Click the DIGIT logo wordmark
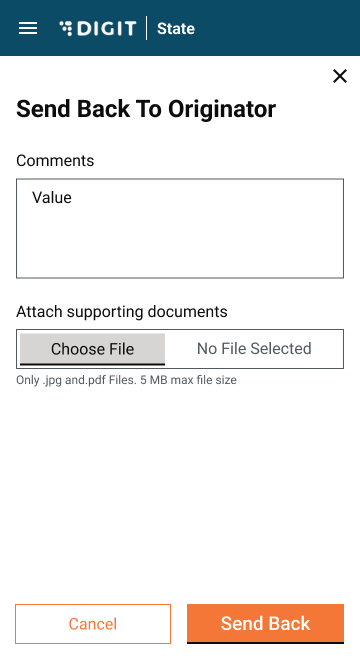 (x=107, y=29)
